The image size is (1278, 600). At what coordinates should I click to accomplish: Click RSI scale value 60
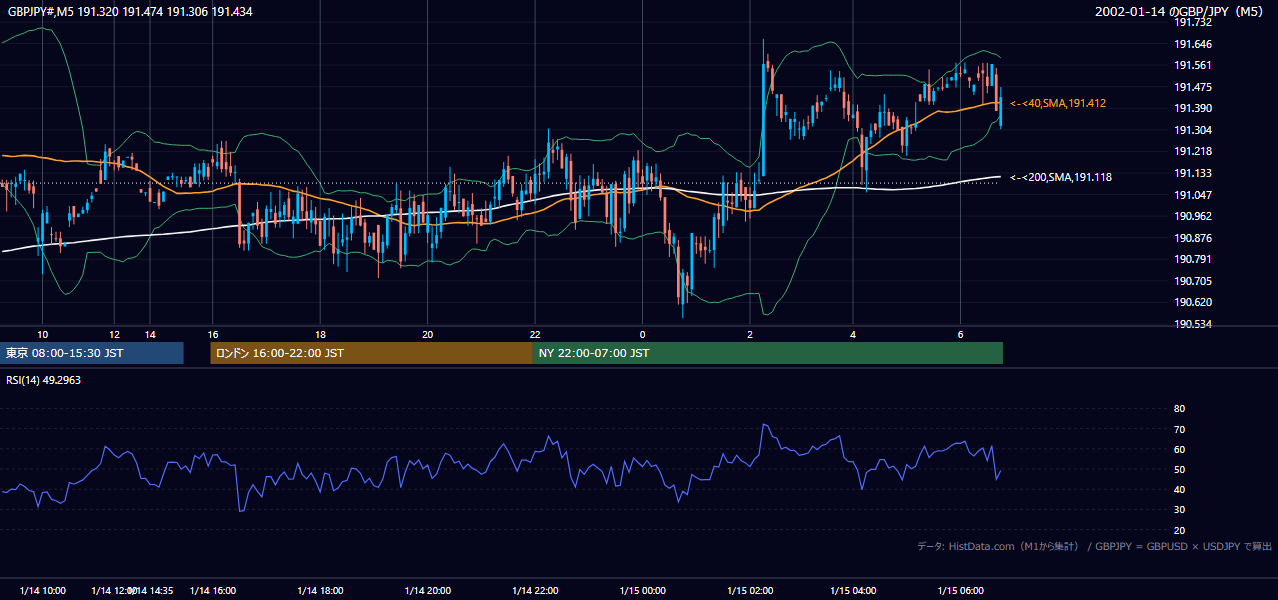[1179, 449]
